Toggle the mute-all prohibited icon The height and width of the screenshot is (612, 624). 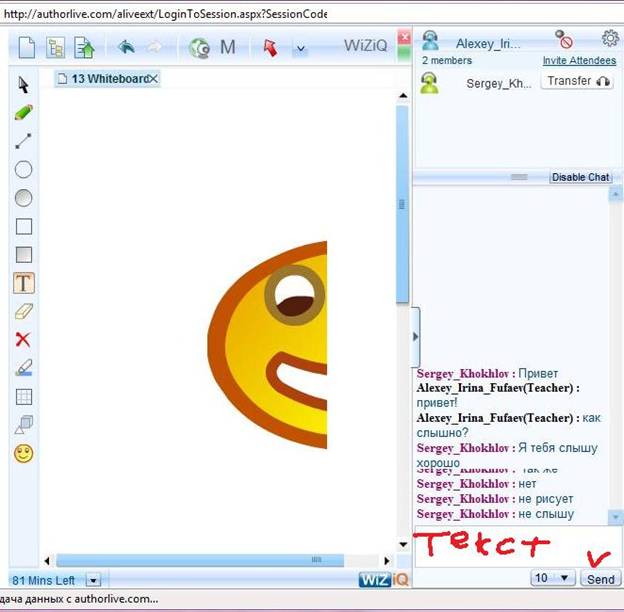pyautogui.click(x=564, y=39)
